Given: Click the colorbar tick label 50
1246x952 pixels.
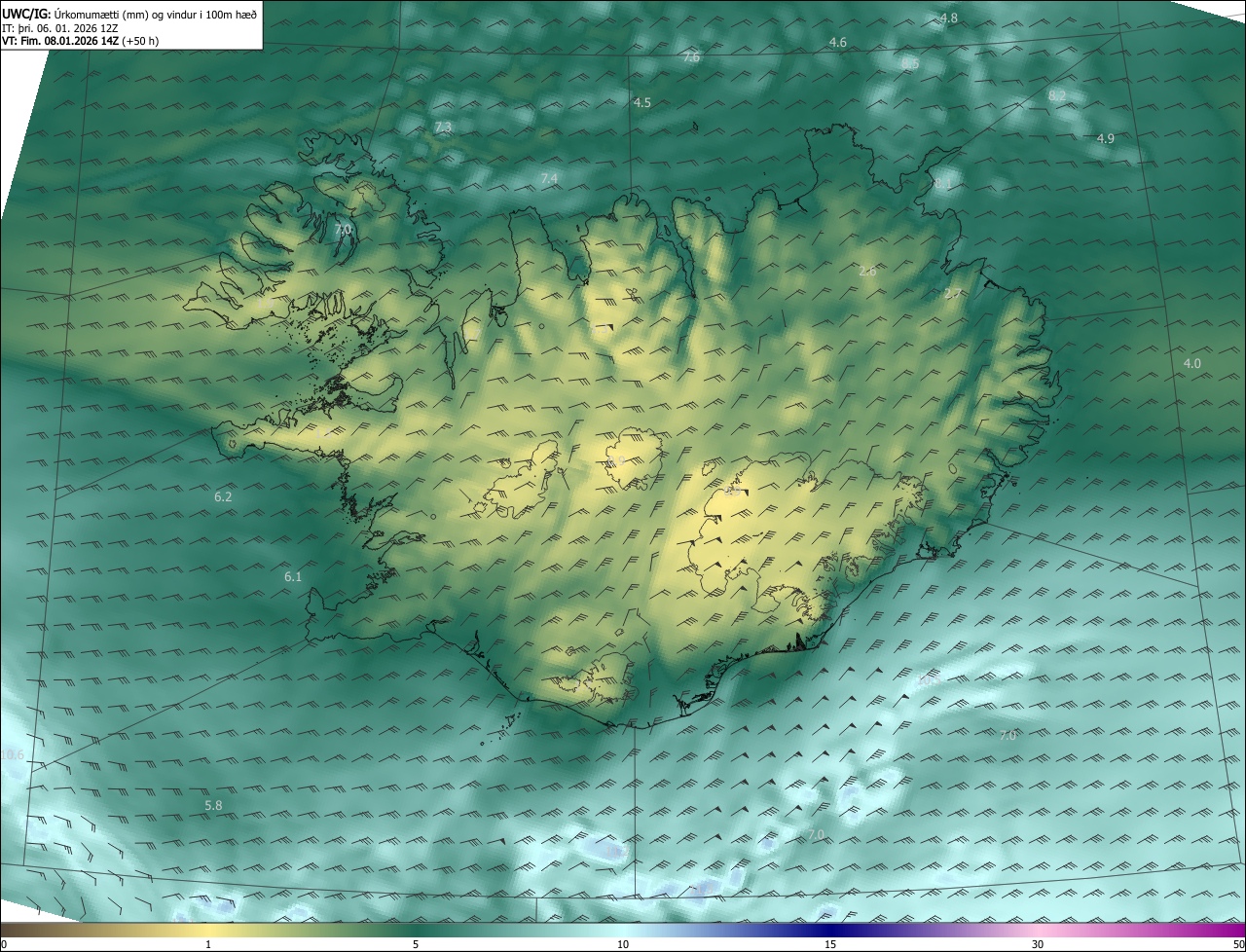Looking at the screenshot, I should [x=1239, y=944].
